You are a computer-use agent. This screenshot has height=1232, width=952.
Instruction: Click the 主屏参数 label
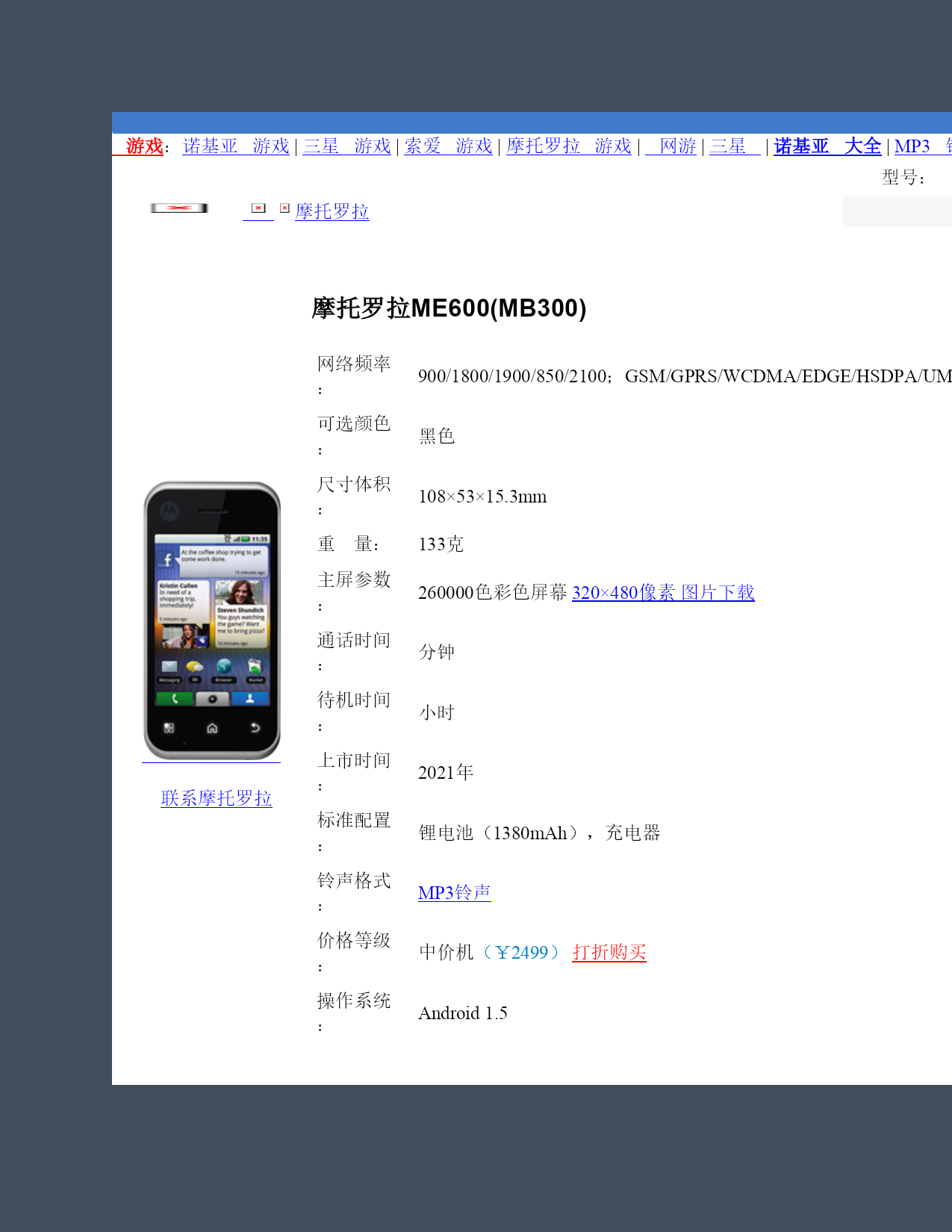pyautogui.click(x=354, y=580)
